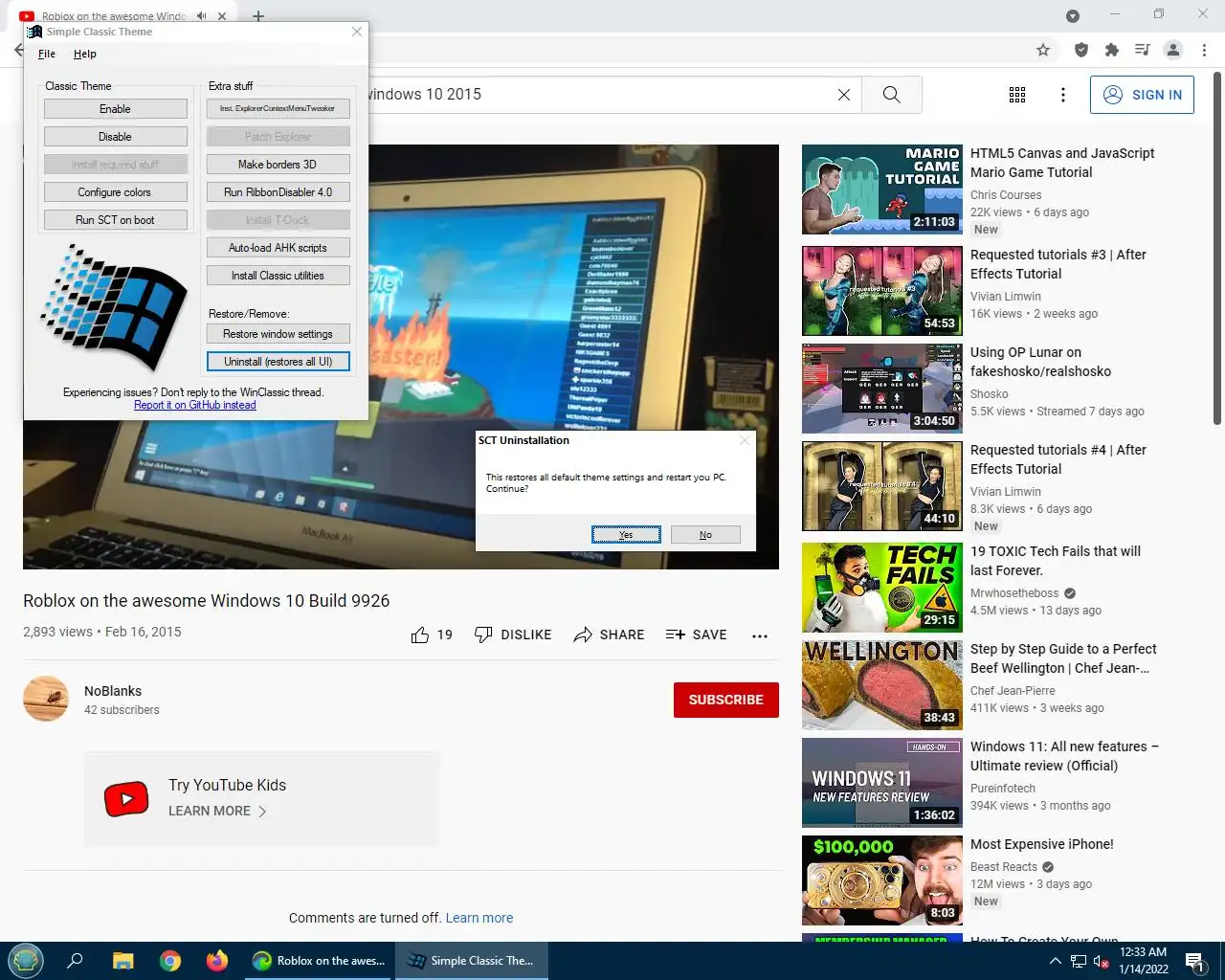Switch to Simple Classic Theme taskbar item
Image resolution: width=1225 pixels, height=980 pixels.
471,961
